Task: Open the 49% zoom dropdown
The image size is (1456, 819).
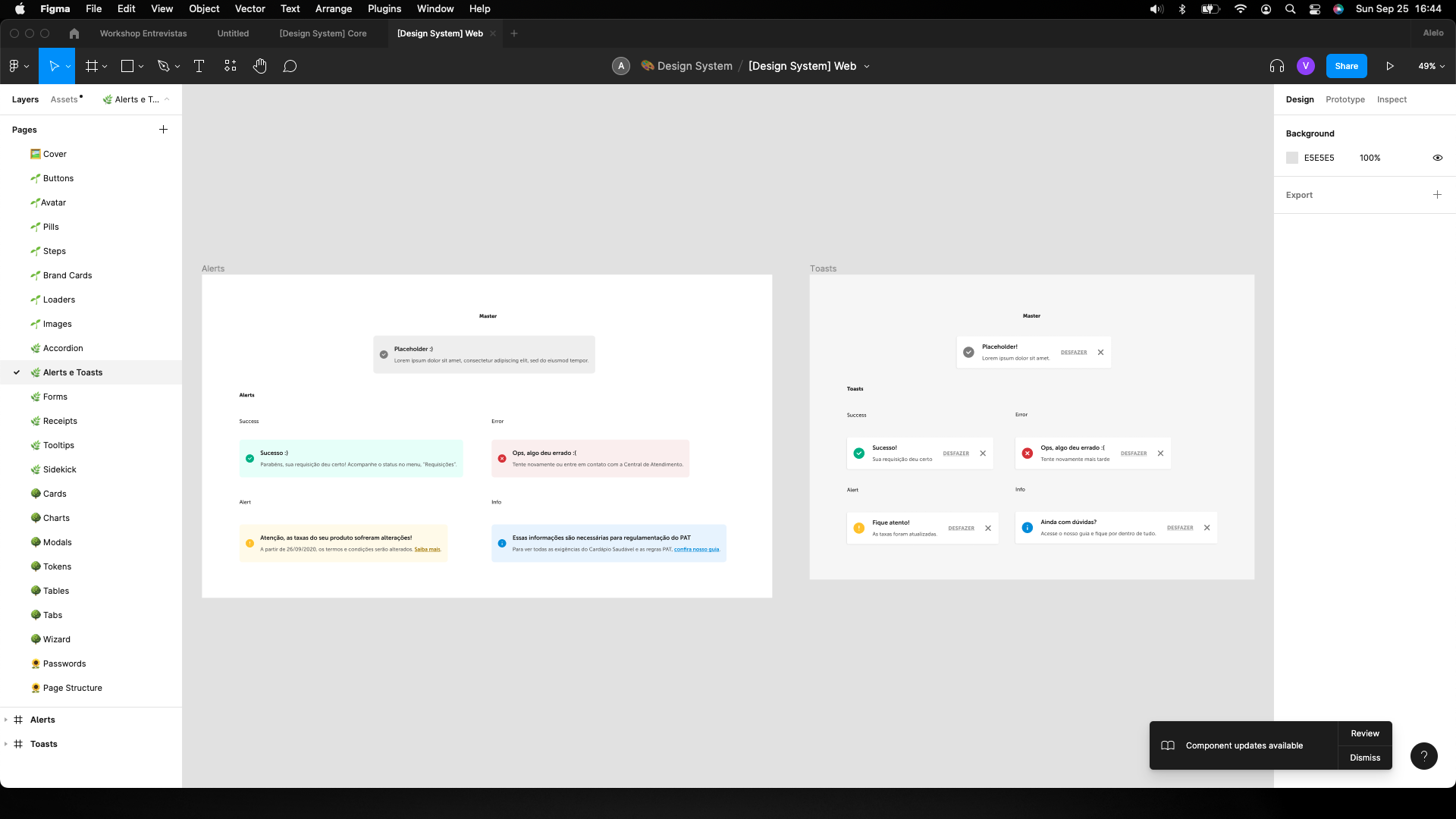Action: (1431, 66)
